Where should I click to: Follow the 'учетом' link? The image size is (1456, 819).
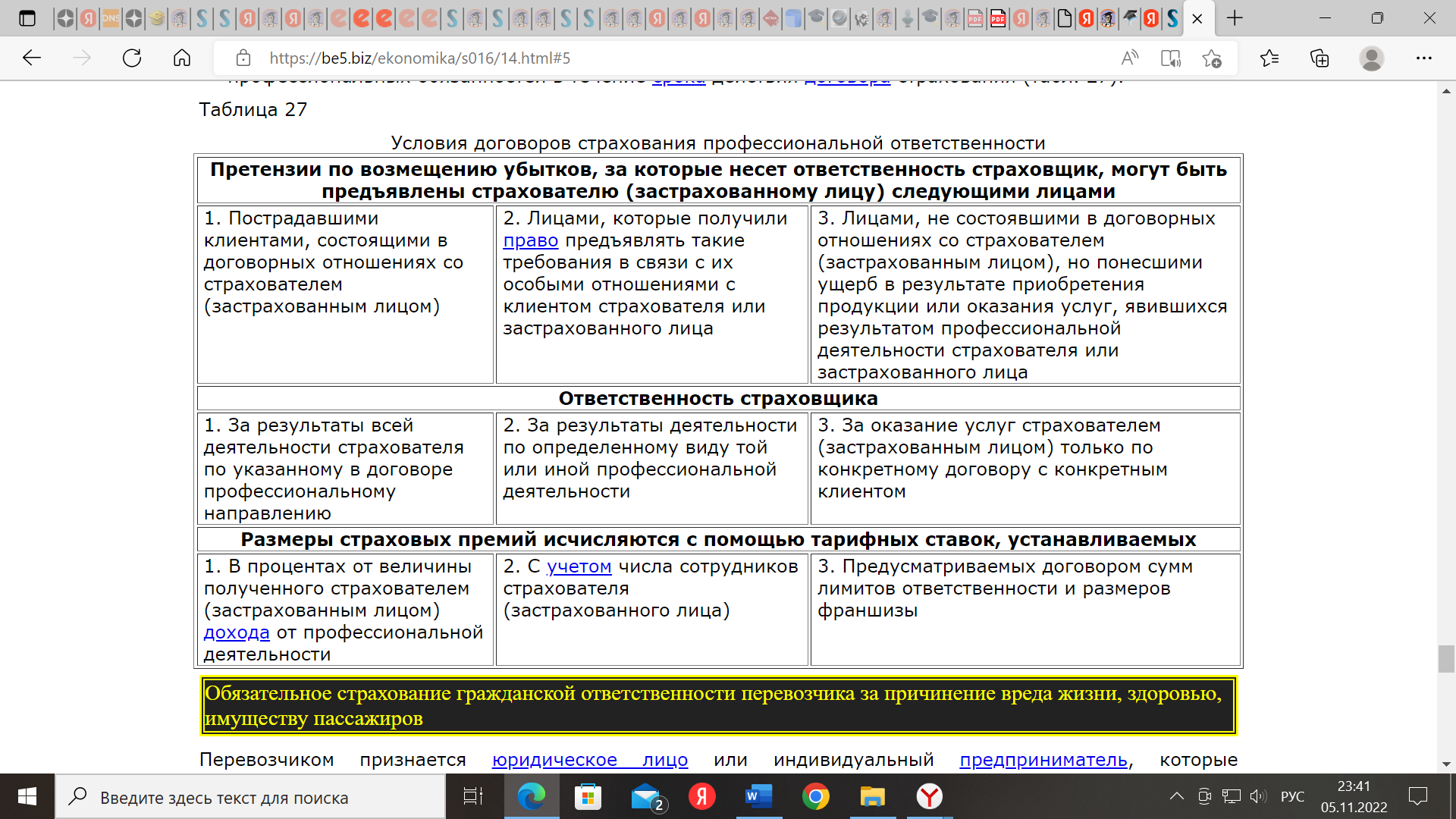[x=579, y=566]
